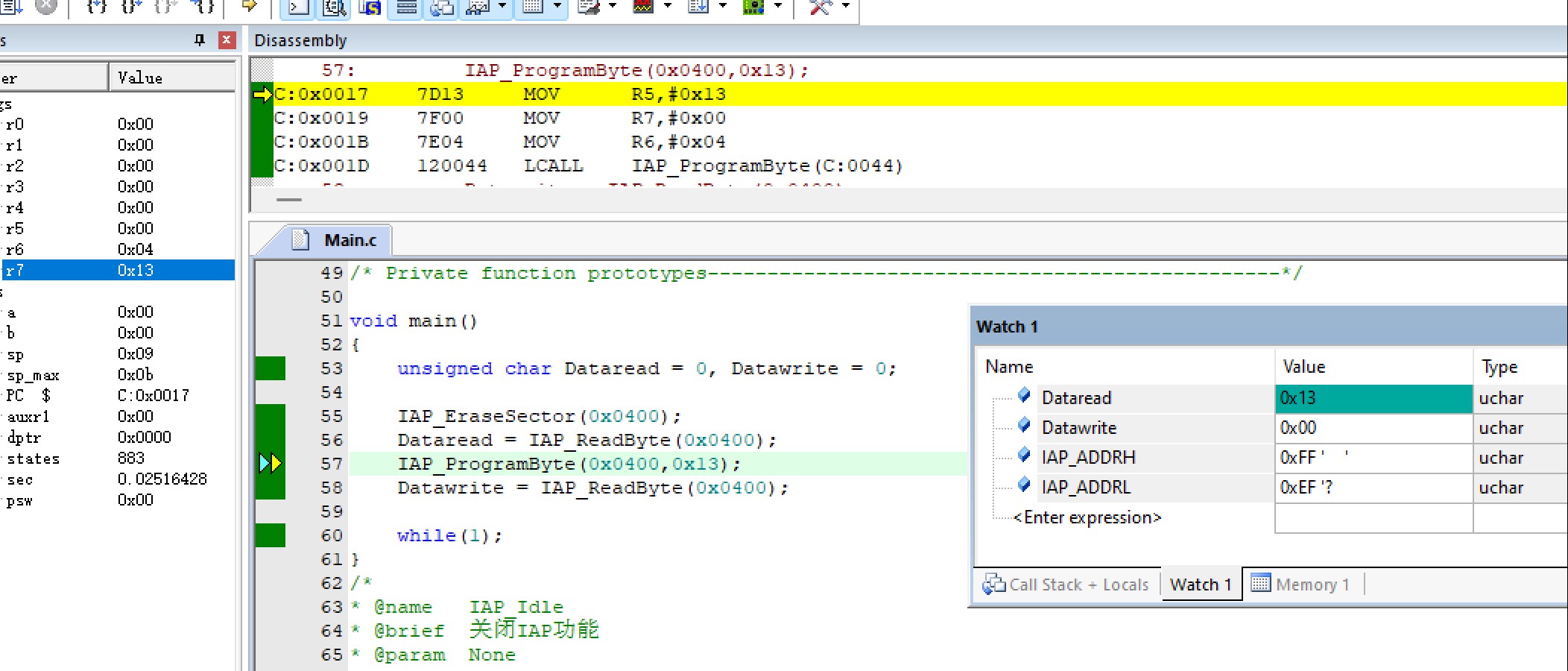This screenshot has width=1568, height=671.
Task: Open Analysis windows dropdown arrow
Action: 667,6
